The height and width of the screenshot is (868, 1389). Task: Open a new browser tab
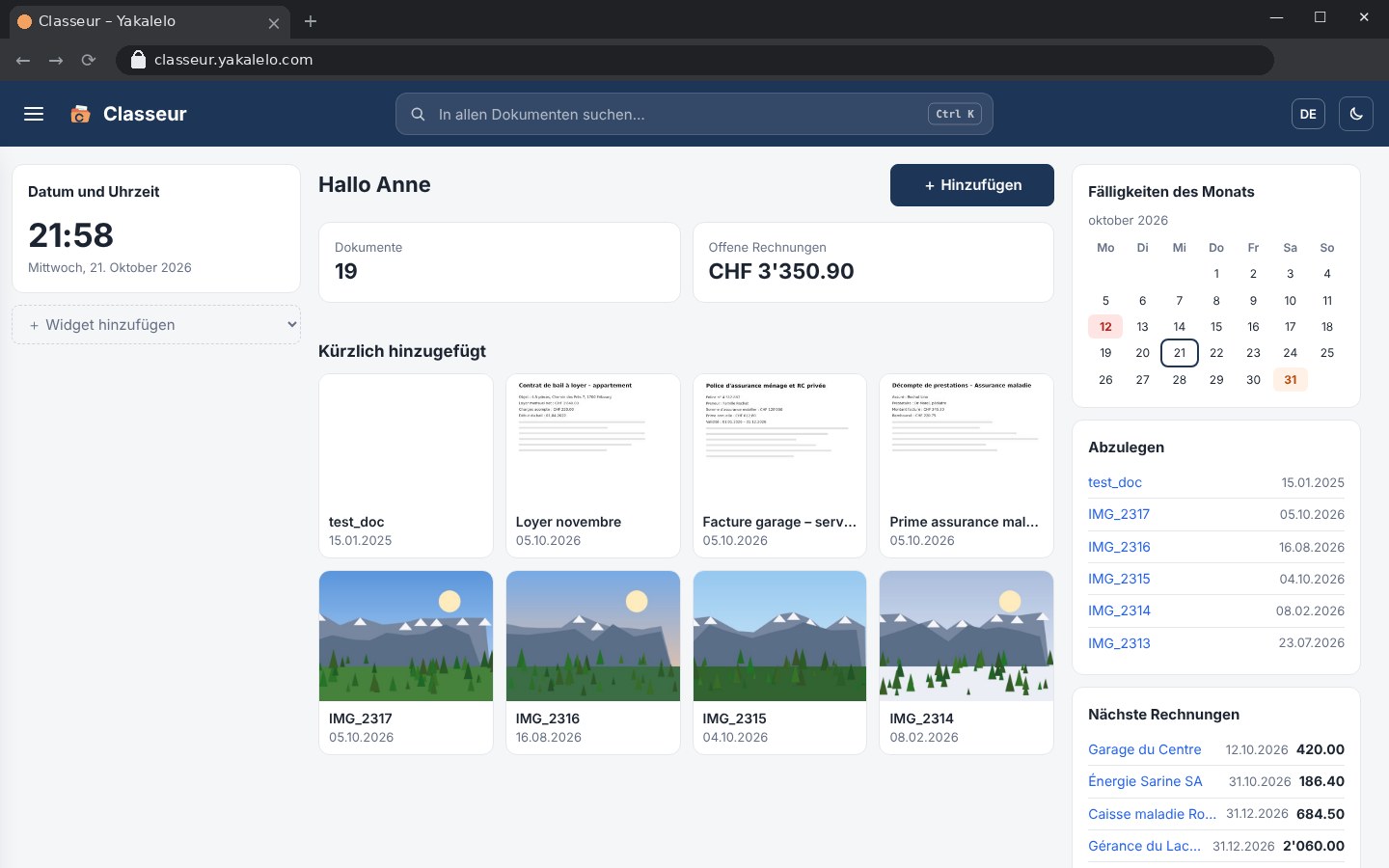point(311,21)
